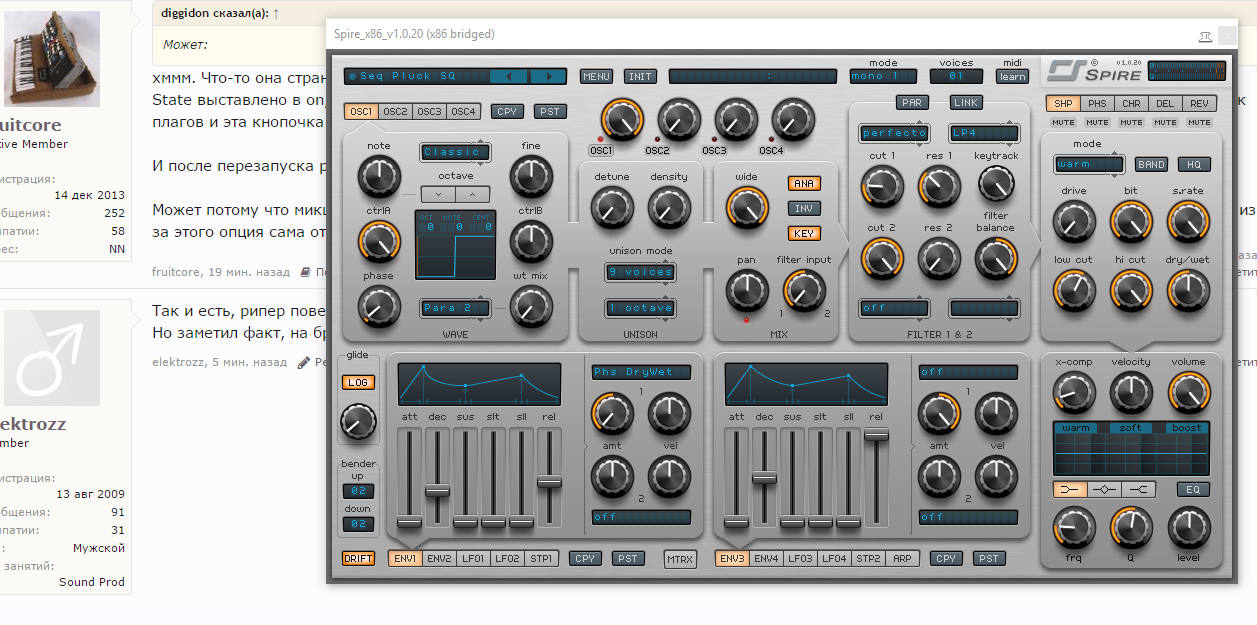This screenshot has height=625, width=1257.
Task: Toggle the LOG glide mode
Action: tap(358, 382)
